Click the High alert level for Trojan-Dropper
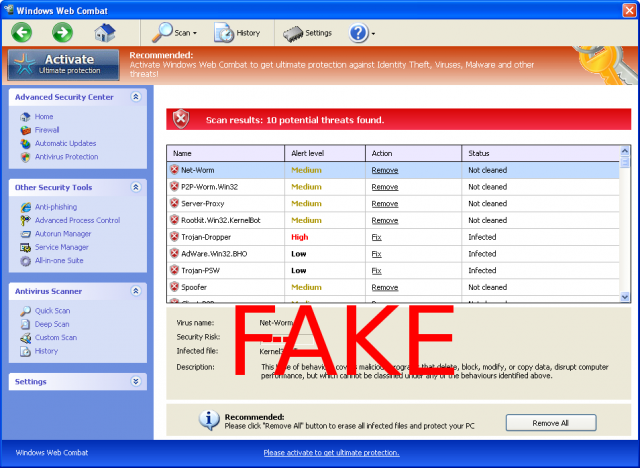 (300, 237)
